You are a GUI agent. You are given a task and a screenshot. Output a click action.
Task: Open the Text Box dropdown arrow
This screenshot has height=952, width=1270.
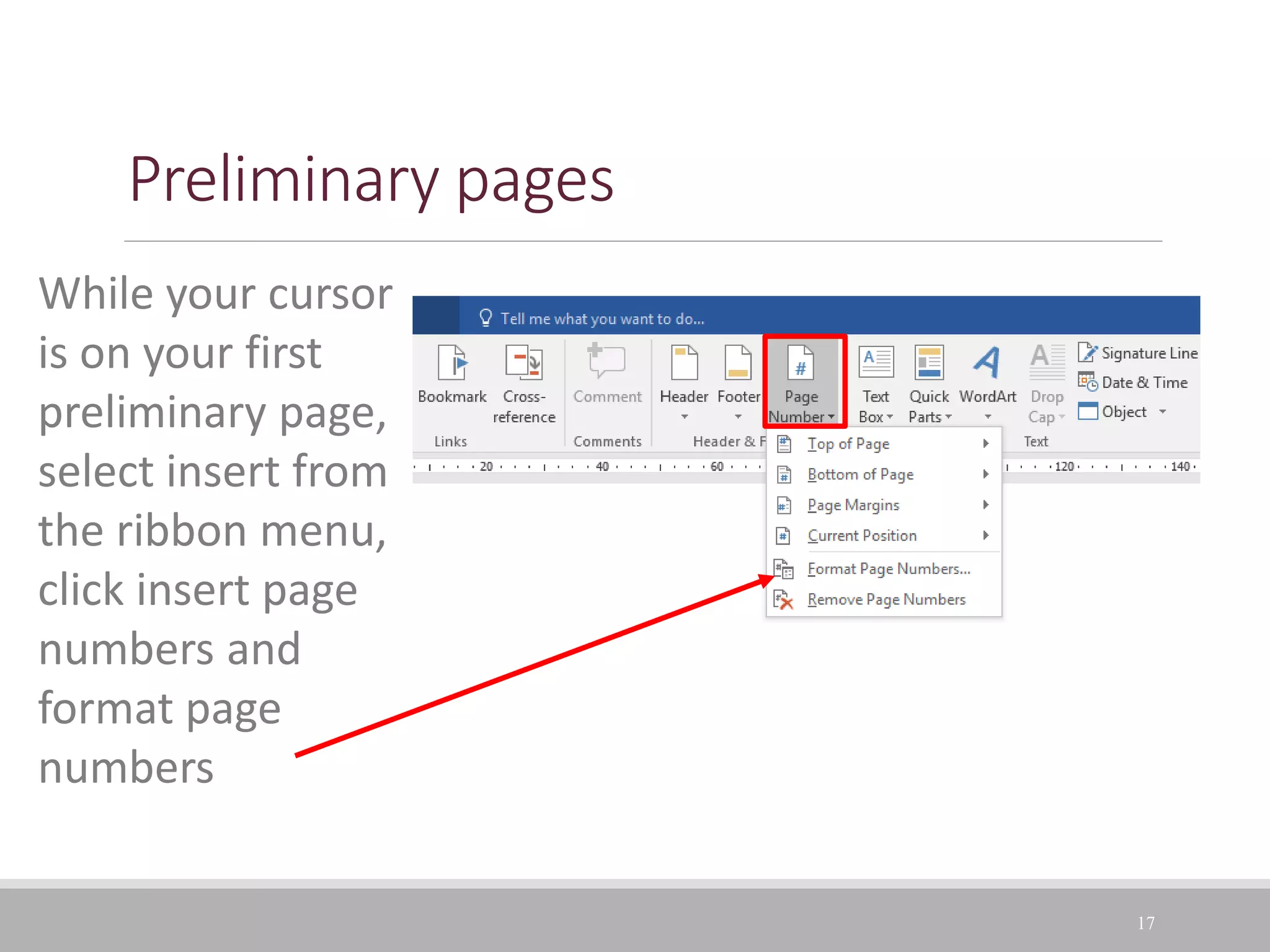tap(890, 416)
